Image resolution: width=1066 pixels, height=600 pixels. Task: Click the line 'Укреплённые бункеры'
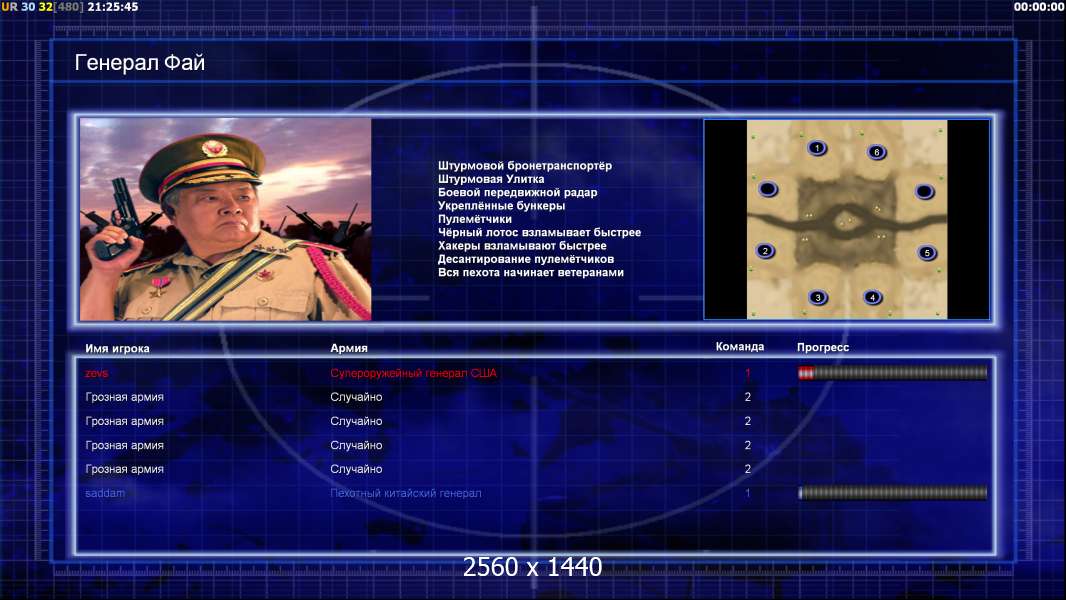coord(501,205)
